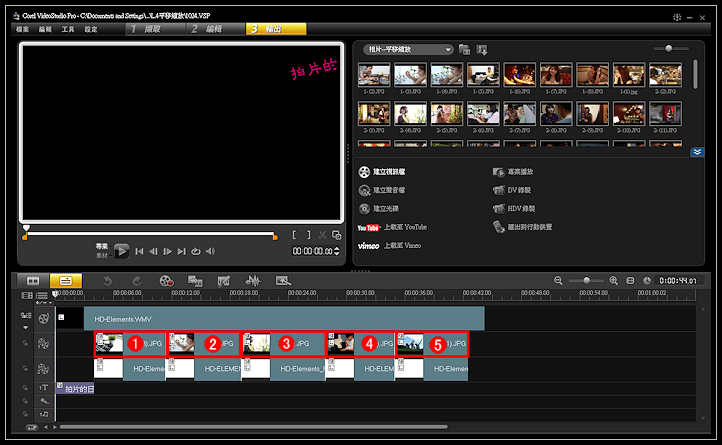Expand the library with blue double chevron
The width and height of the screenshot is (722, 445).
click(x=697, y=152)
